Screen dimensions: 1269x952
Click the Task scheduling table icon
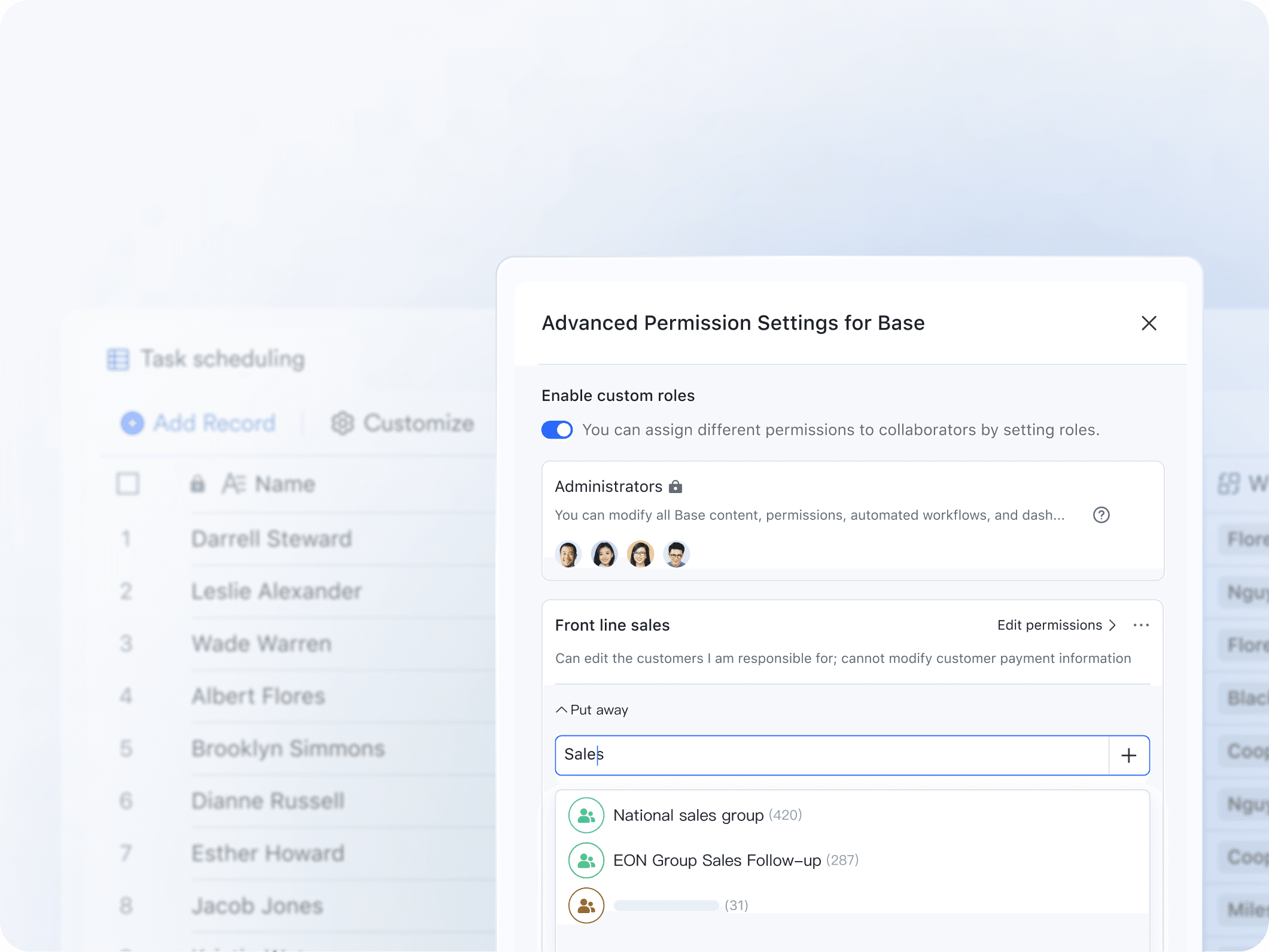click(x=118, y=359)
